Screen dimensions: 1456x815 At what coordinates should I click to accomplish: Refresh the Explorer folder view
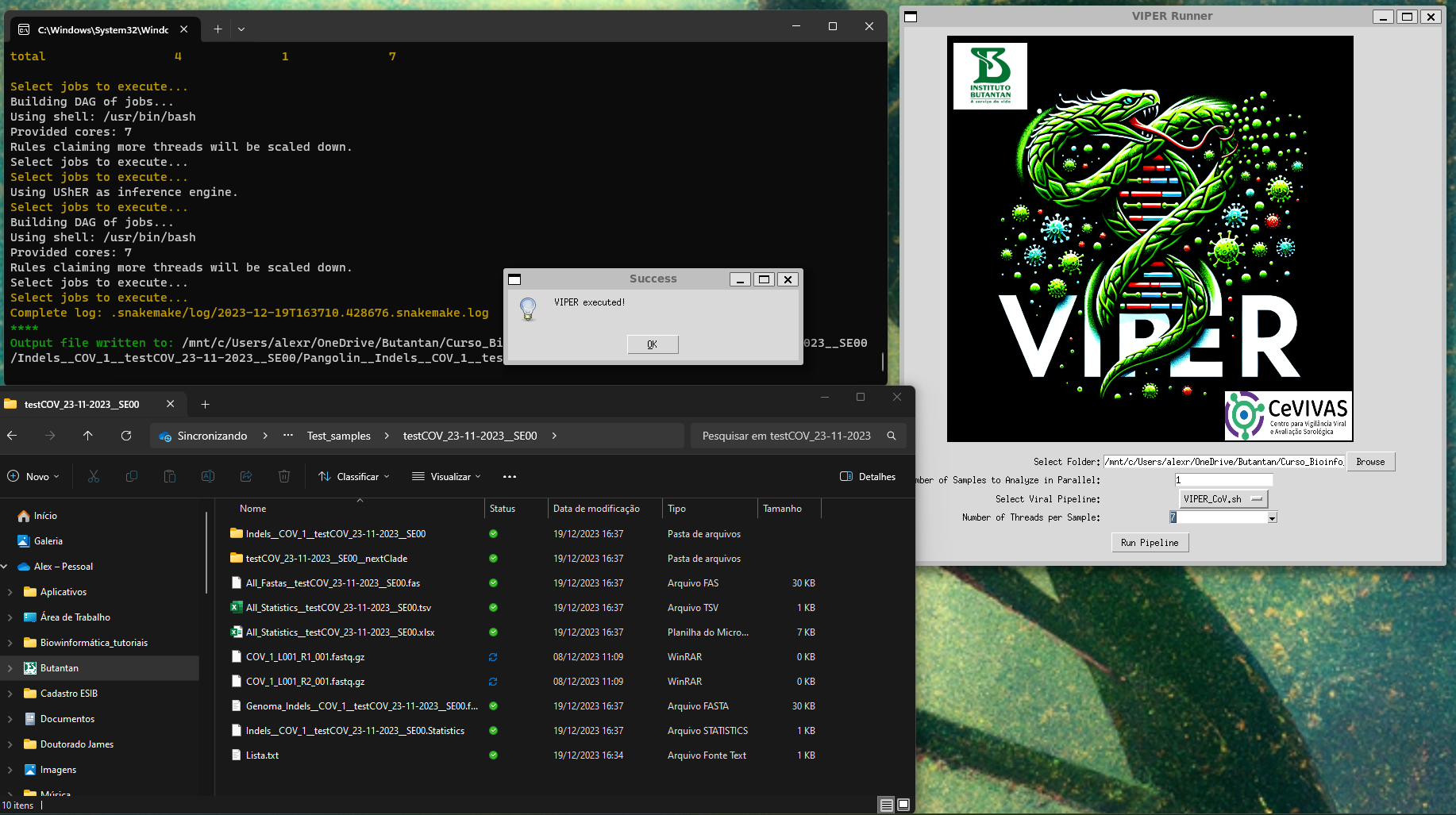[126, 436]
